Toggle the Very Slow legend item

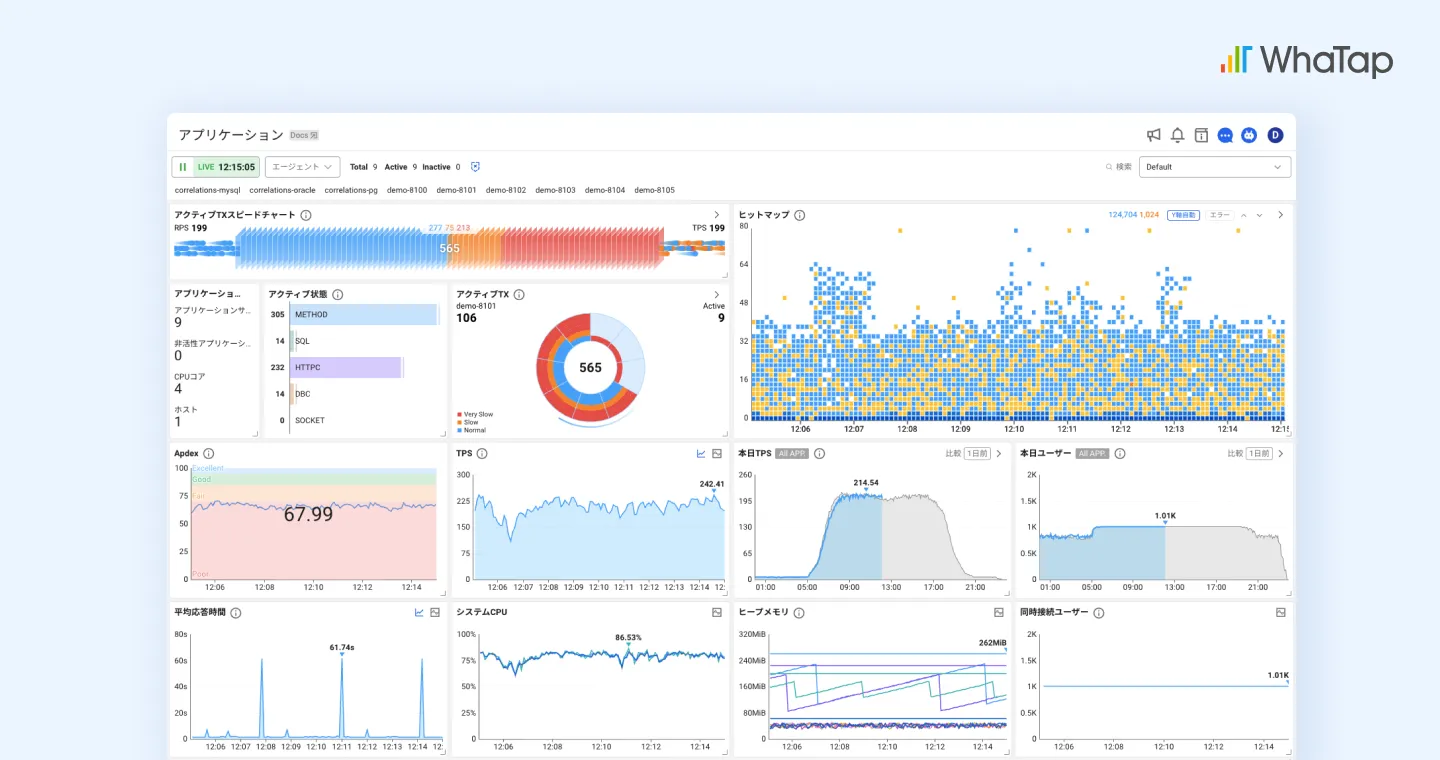(x=475, y=414)
